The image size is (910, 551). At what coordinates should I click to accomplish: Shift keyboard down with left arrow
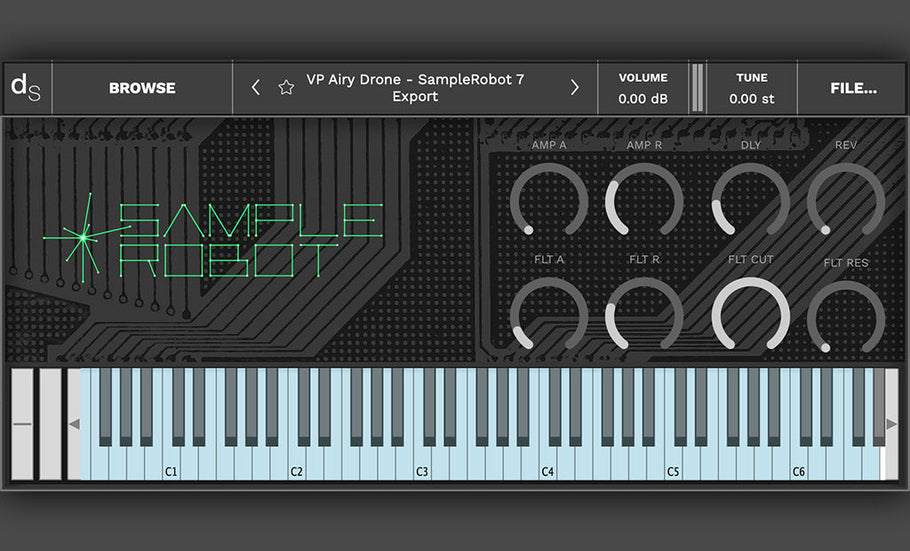click(x=74, y=424)
